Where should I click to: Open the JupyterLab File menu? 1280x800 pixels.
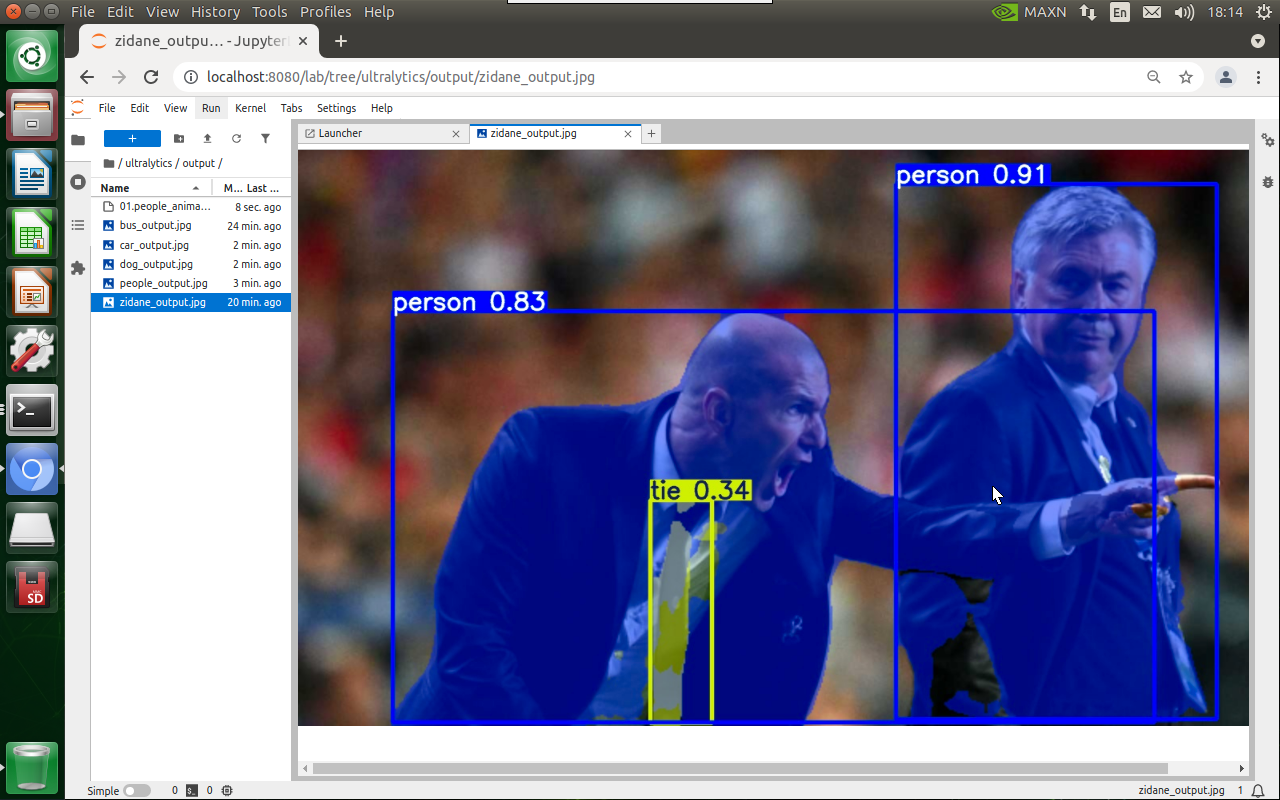coord(107,108)
